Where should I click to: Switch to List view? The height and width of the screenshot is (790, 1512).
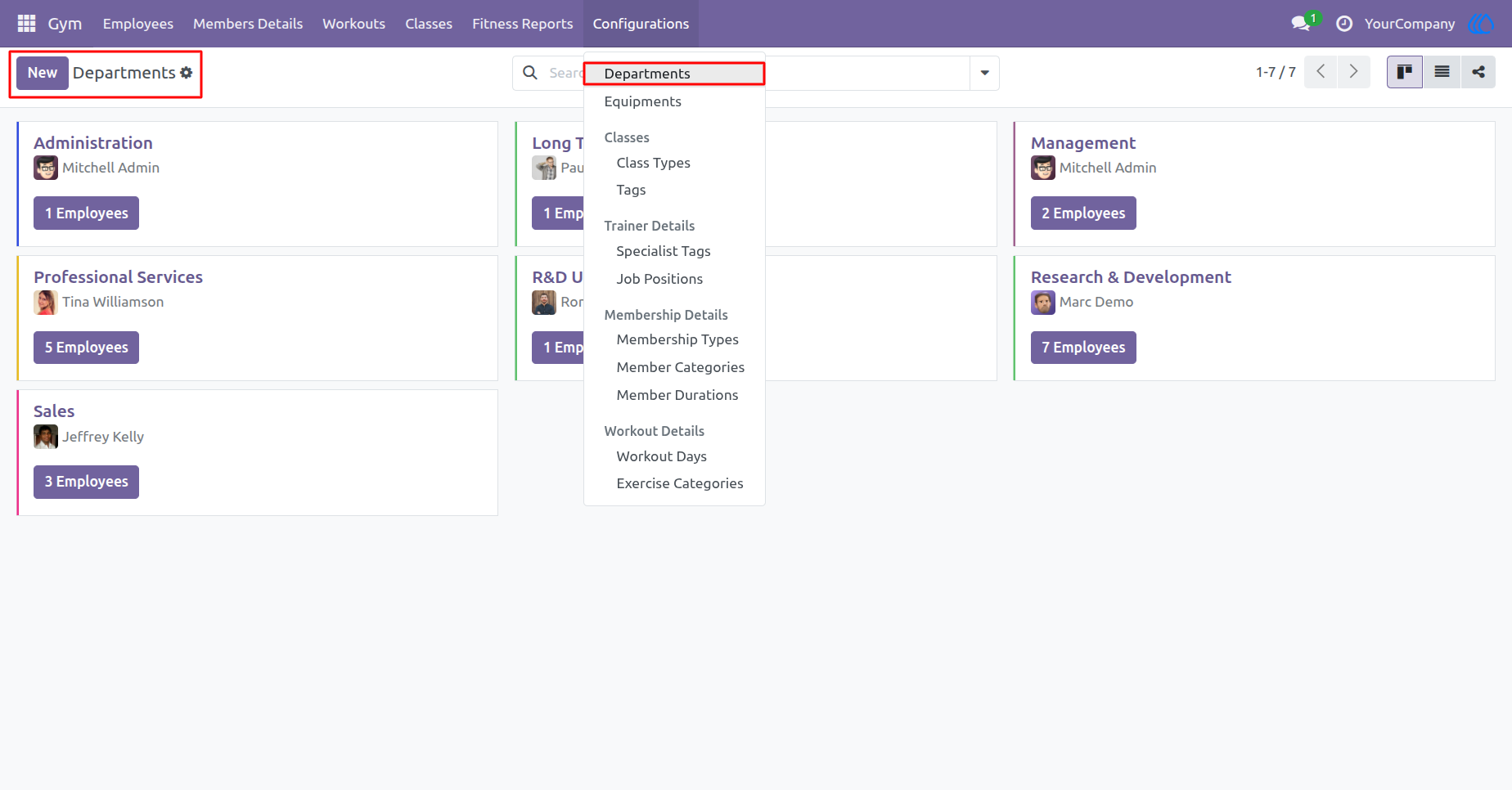coord(1442,72)
